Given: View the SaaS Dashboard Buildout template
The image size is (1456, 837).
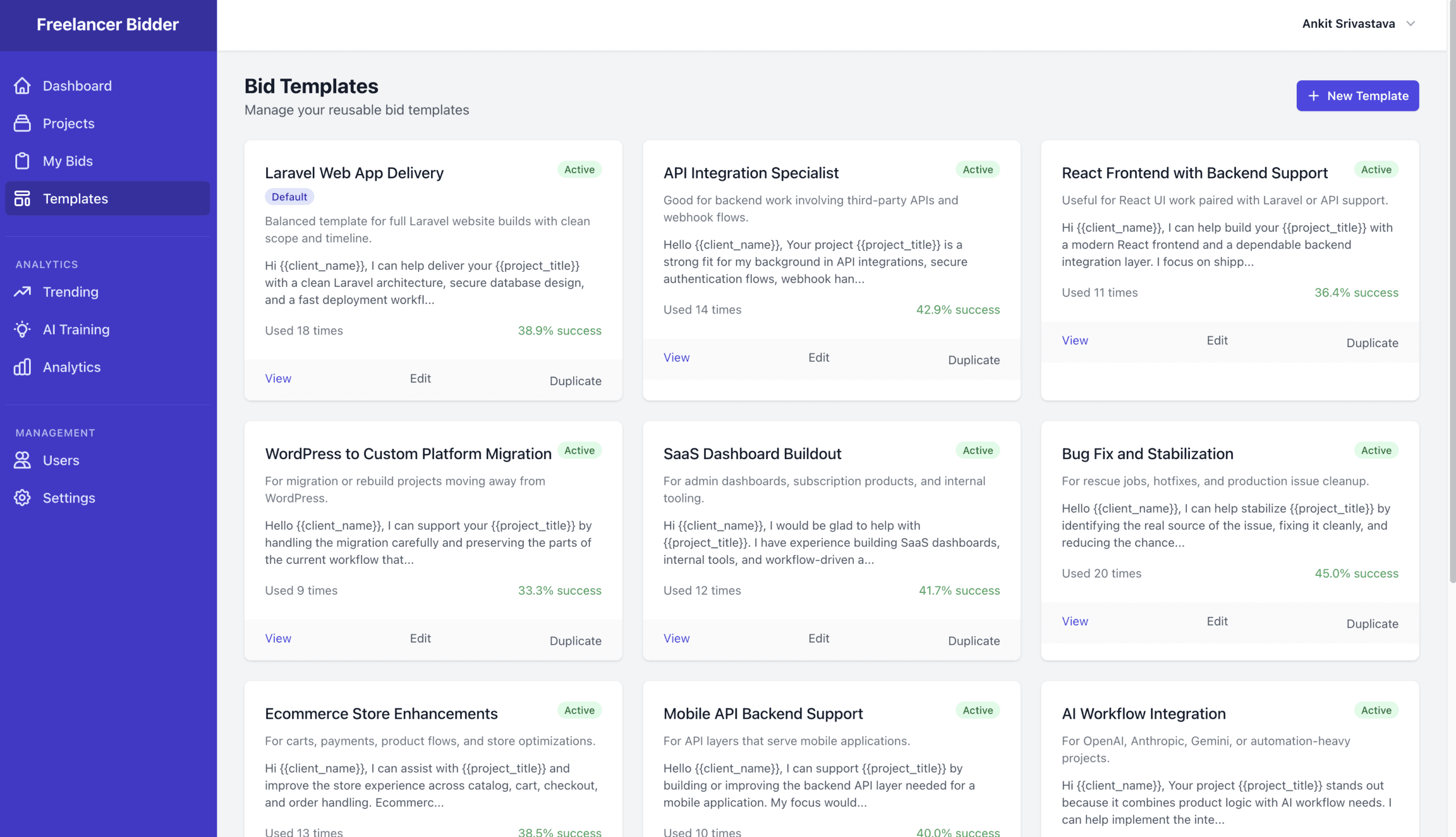Looking at the screenshot, I should 676,638.
